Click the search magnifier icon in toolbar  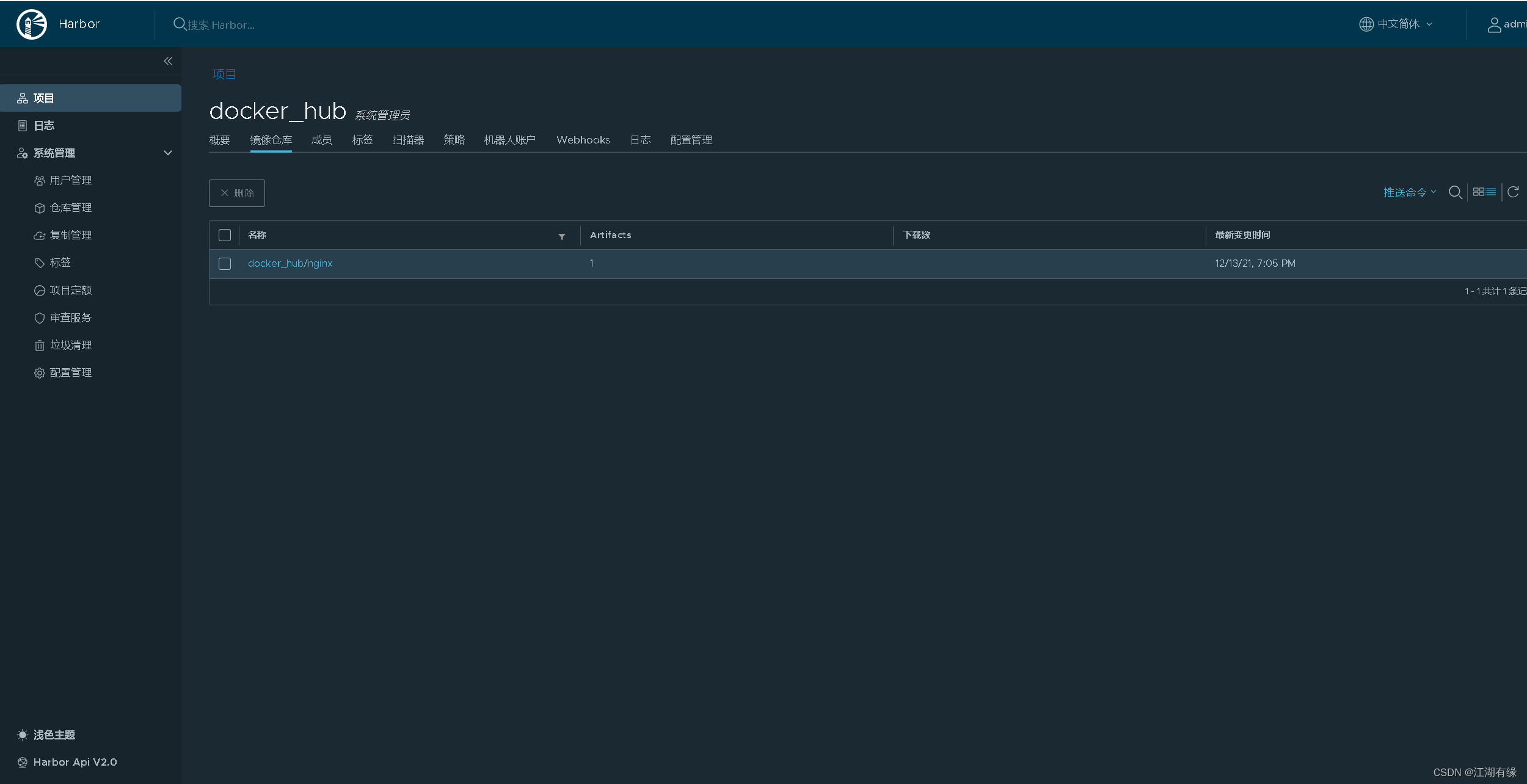click(1455, 192)
